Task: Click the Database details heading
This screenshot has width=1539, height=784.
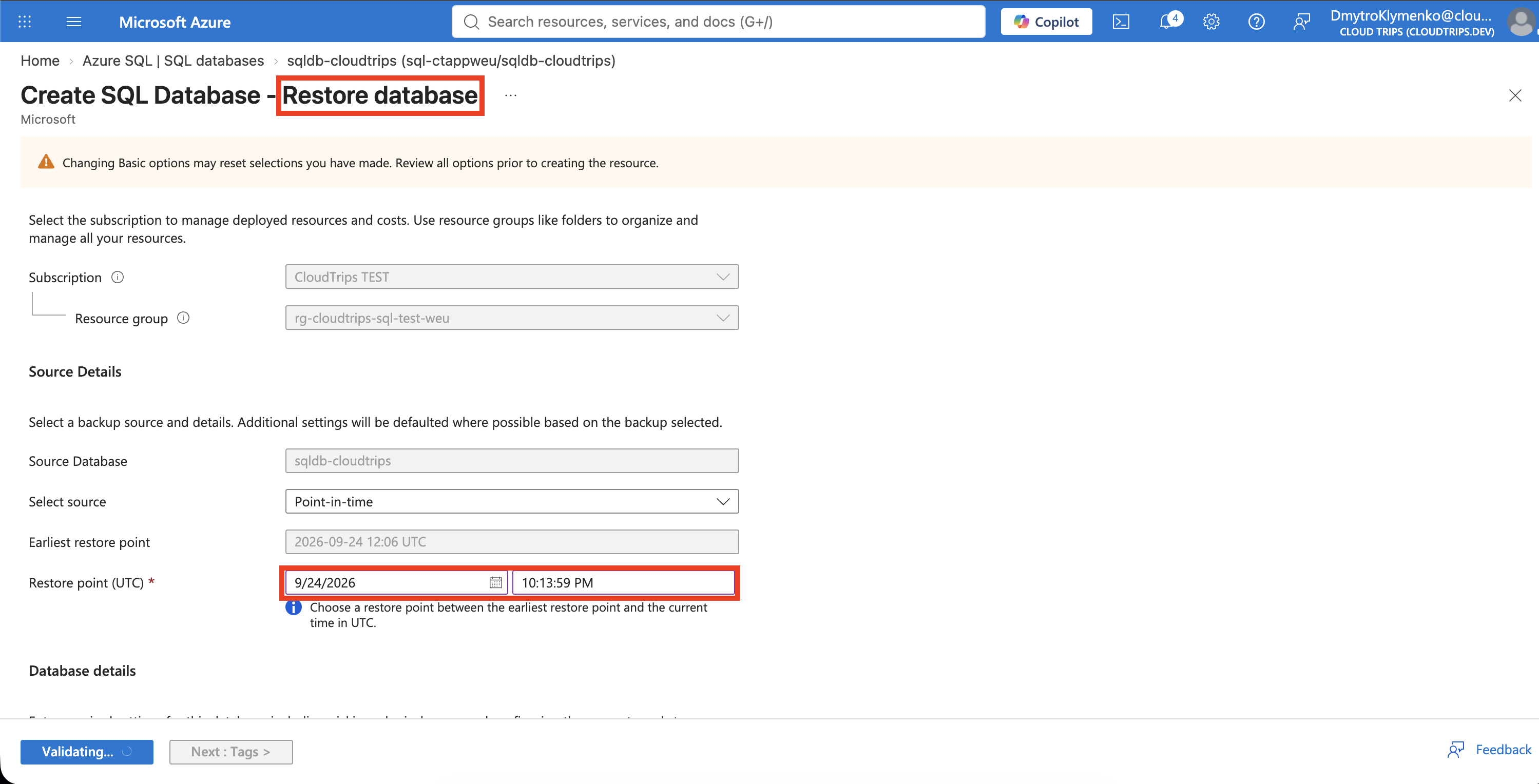Action: (83, 671)
